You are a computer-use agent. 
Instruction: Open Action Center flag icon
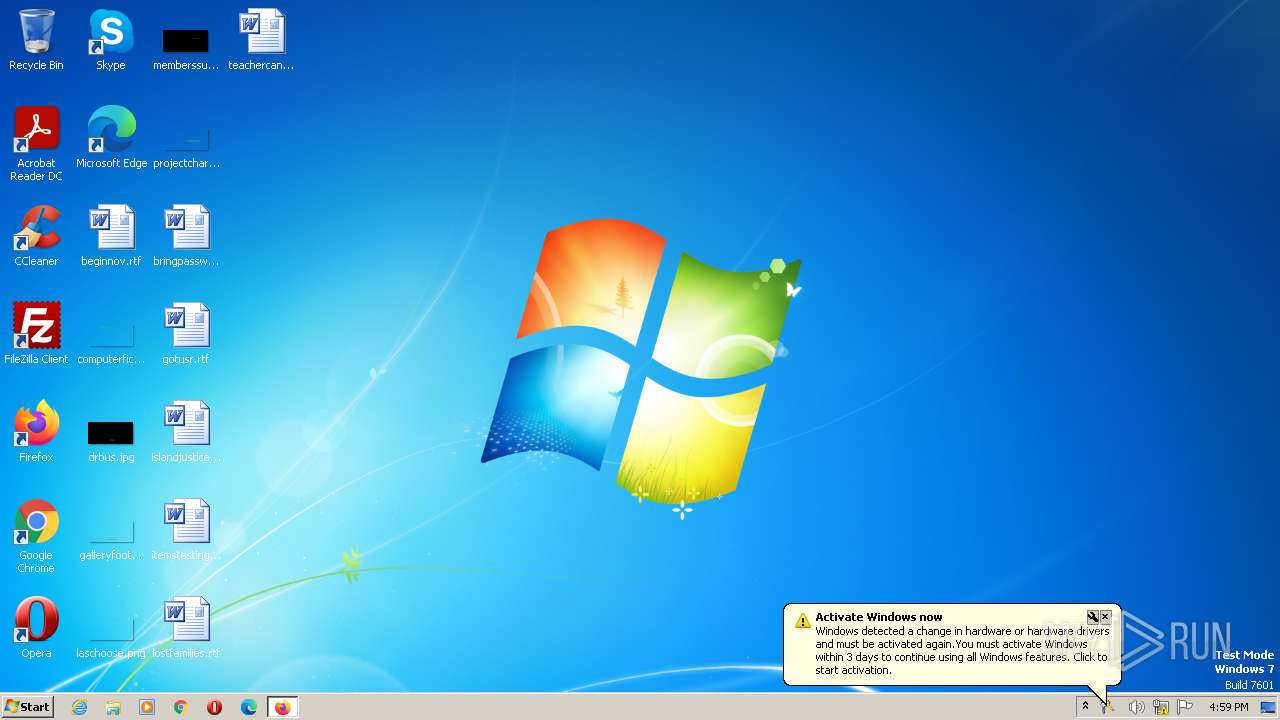(1185, 707)
